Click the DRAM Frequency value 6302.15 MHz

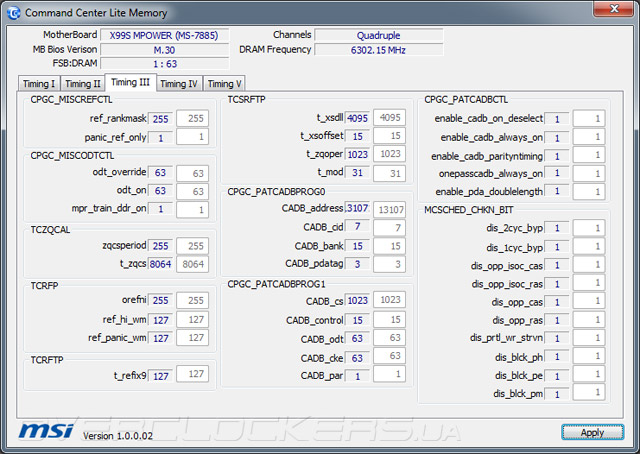[x=378, y=50]
